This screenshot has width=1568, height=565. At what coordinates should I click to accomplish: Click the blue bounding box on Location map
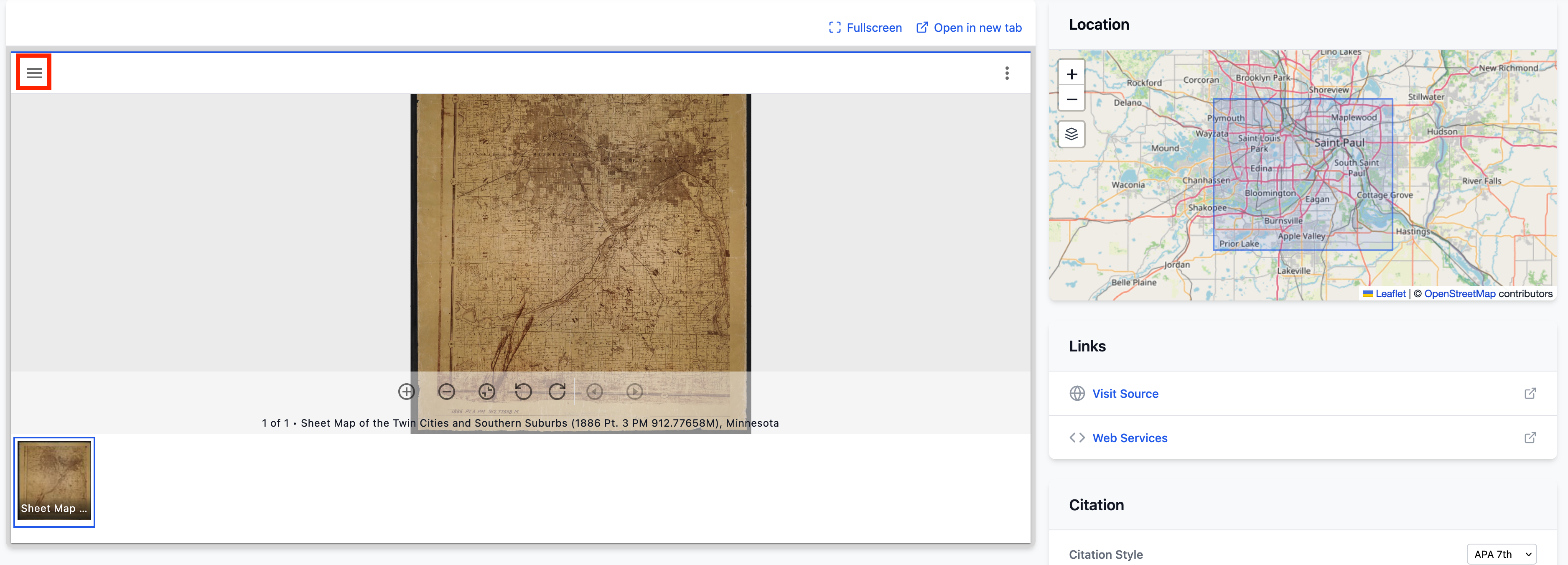[x=1303, y=174]
